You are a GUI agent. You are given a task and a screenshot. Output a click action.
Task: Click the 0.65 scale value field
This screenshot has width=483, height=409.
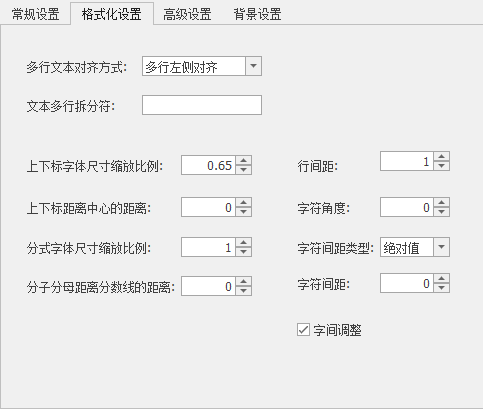click(x=209, y=165)
